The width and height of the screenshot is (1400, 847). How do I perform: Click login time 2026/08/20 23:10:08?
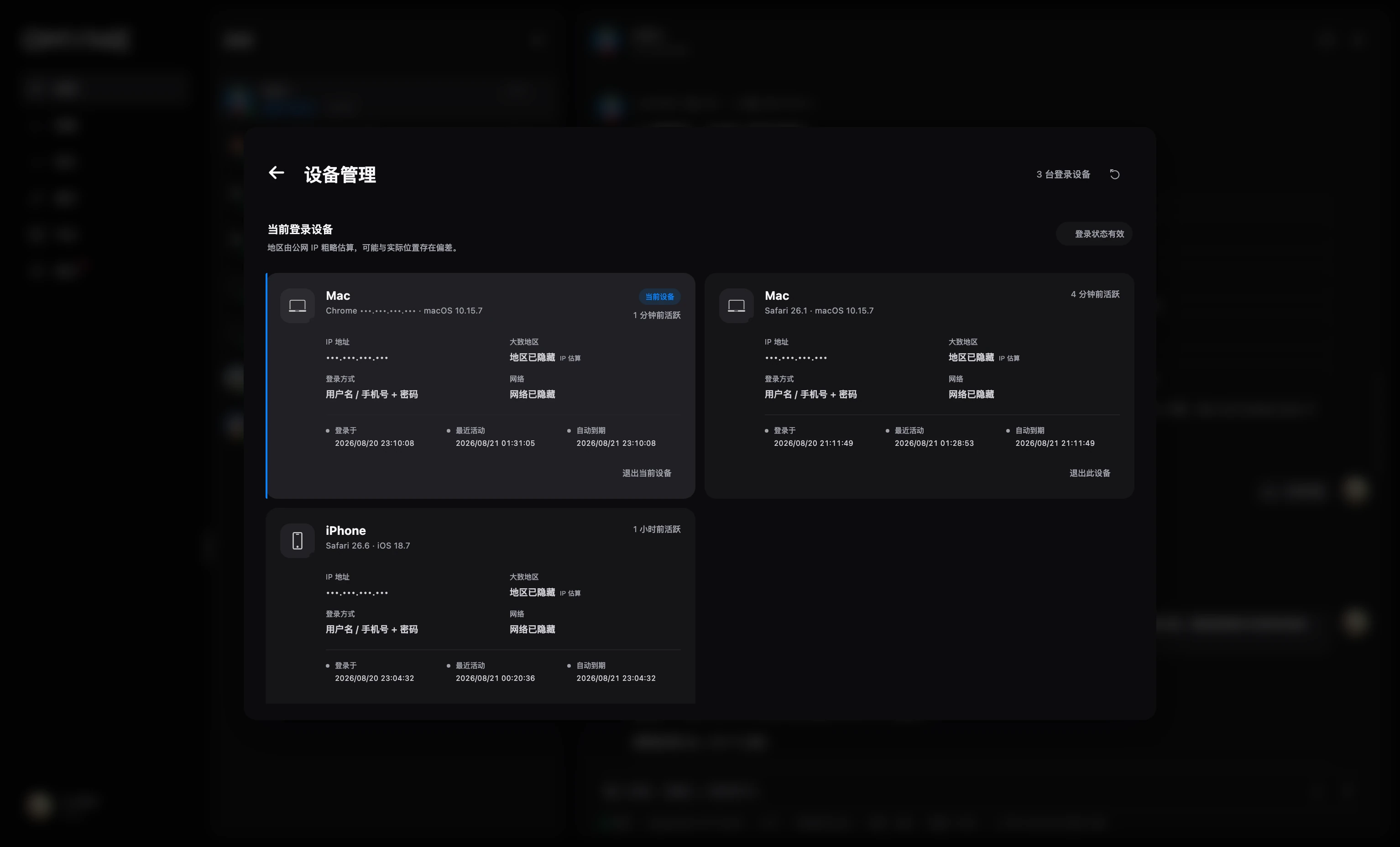(x=375, y=443)
